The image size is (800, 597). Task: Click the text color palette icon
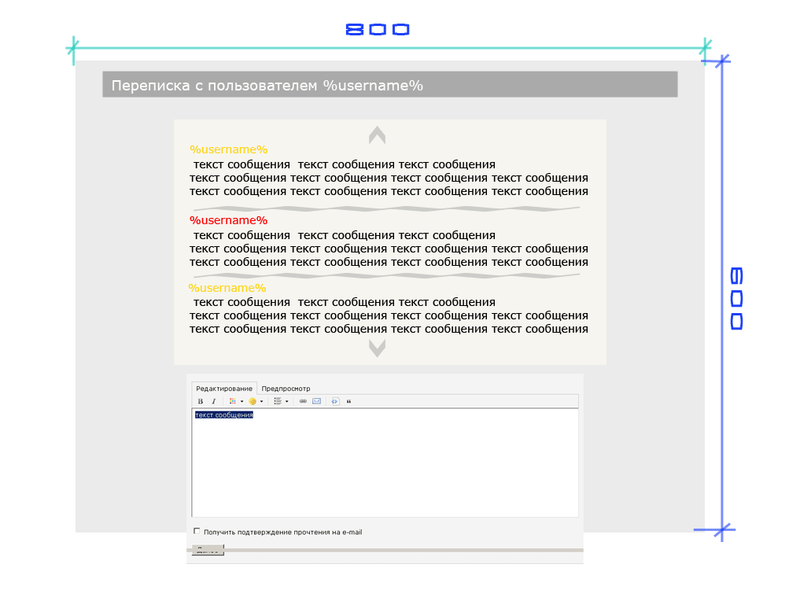(233, 401)
